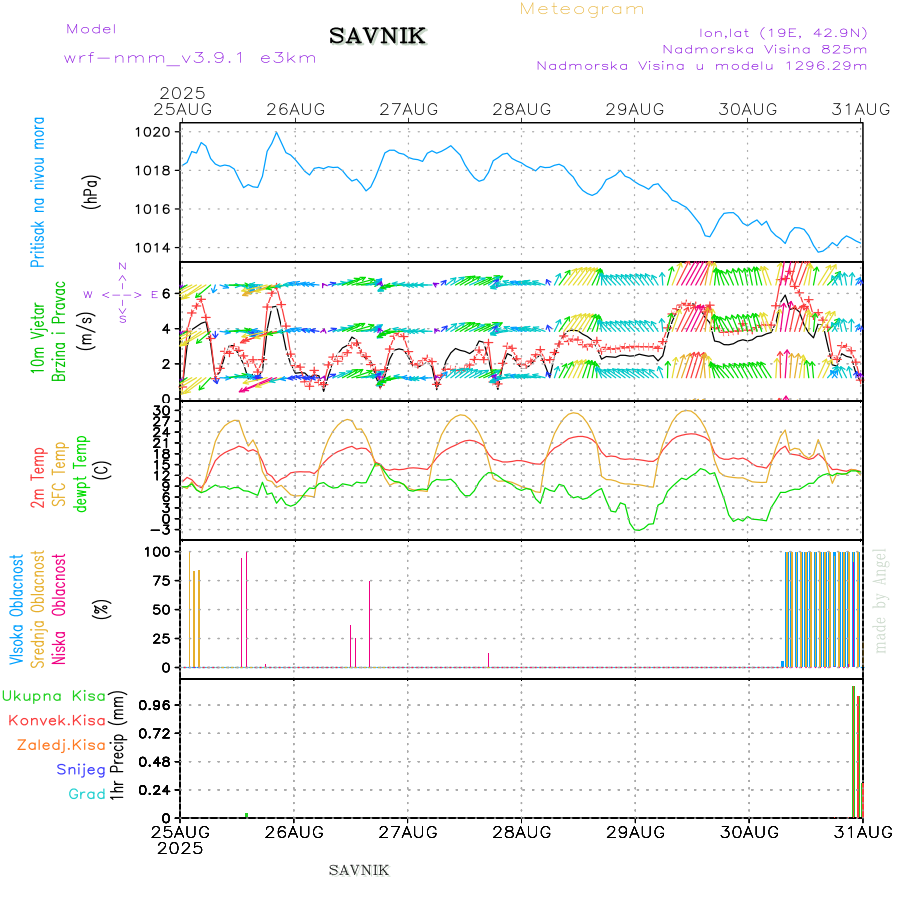Image resolution: width=900 pixels, height=900 pixels.
Task: Click the green dewpt Temp legend label
Action: click(82, 468)
